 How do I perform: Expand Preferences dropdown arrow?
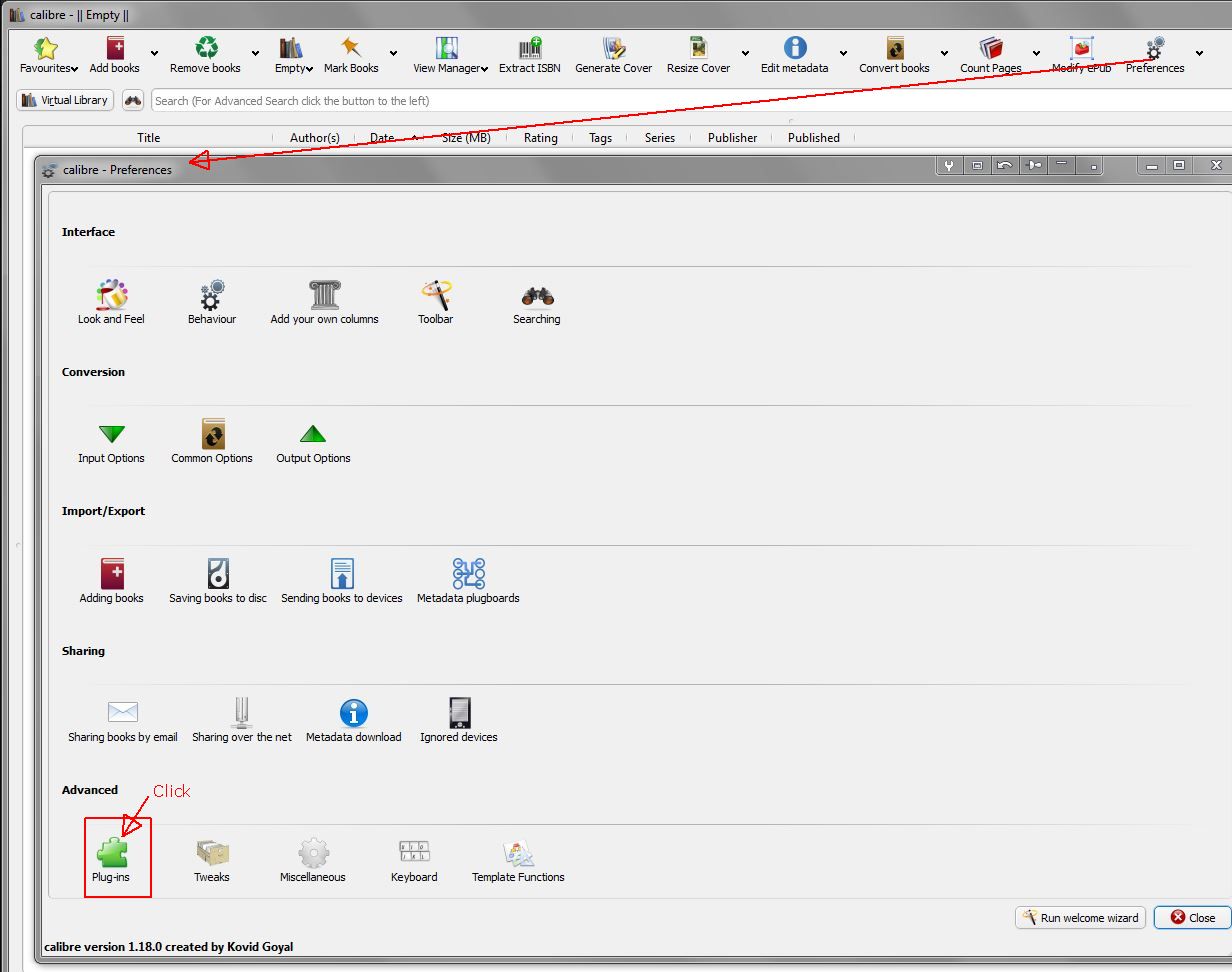pyautogui.click(x=1199, y=53)
